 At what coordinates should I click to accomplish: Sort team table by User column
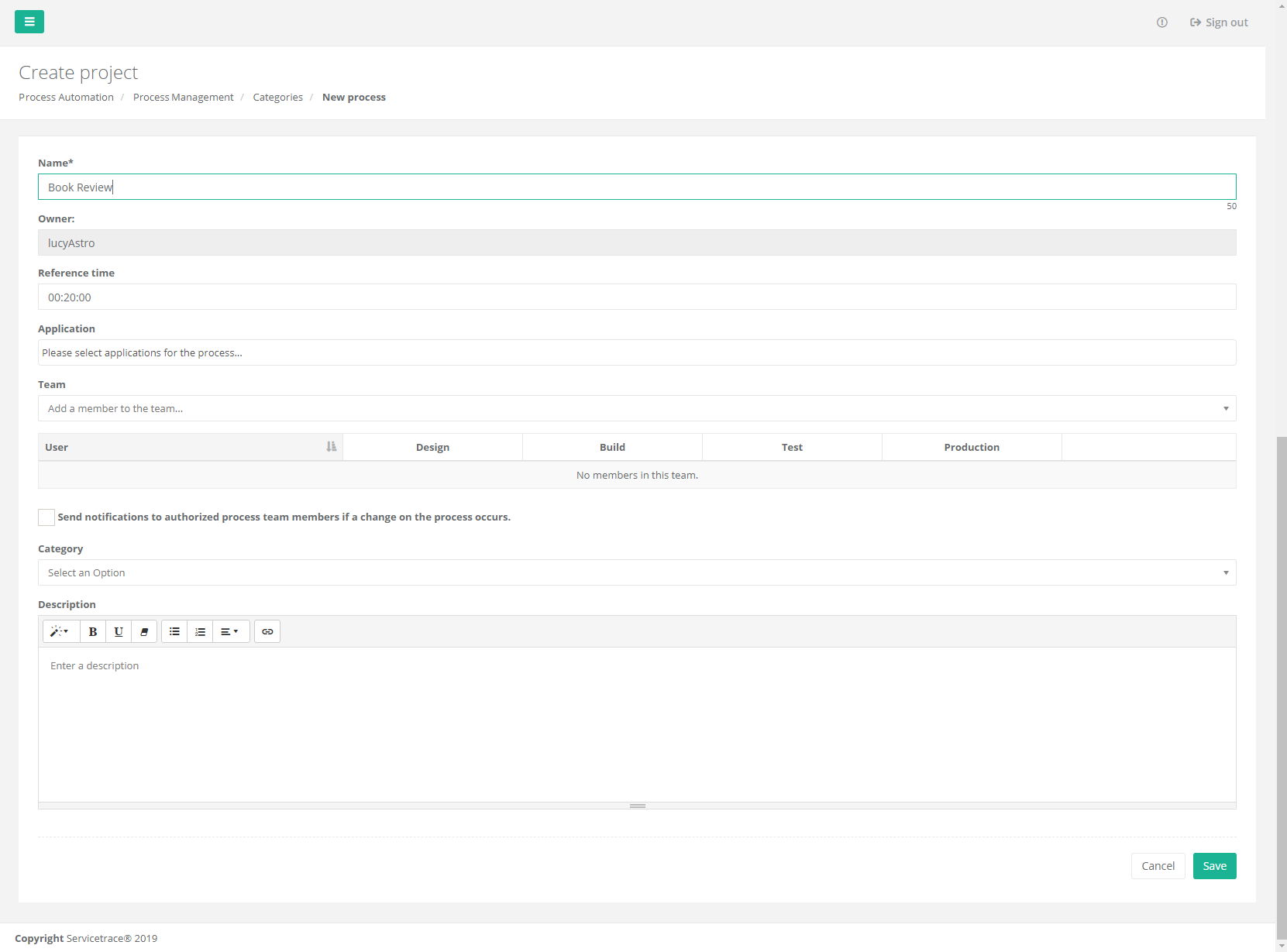click(191, 447)
